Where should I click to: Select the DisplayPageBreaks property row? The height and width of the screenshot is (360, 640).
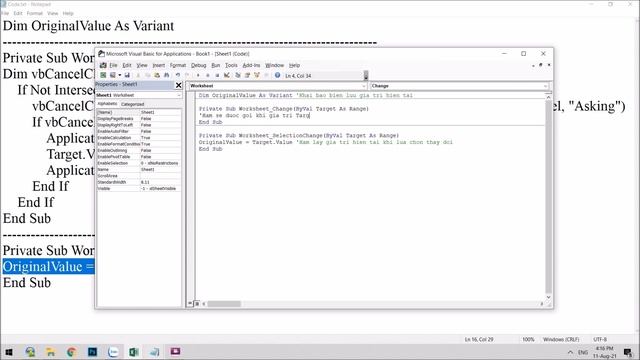pos(139,119)
